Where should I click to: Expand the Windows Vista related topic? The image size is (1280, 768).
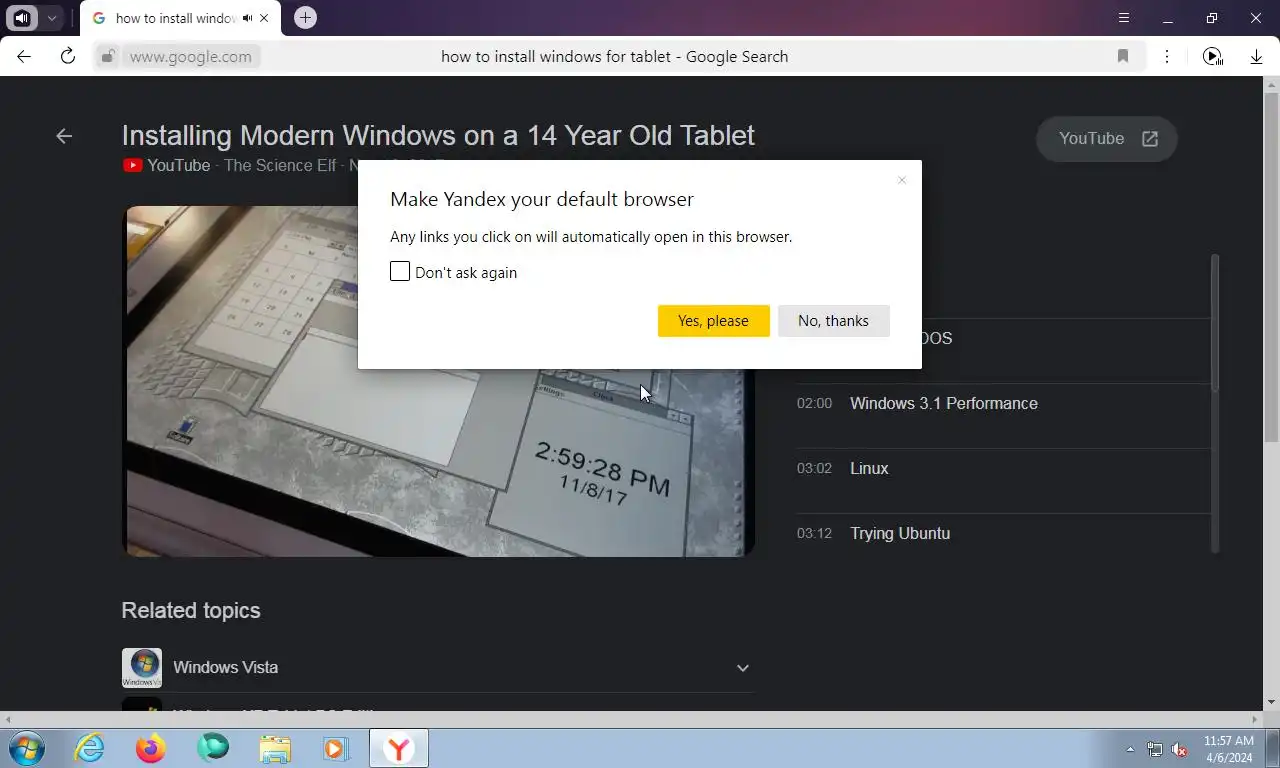tap(742, 668)
